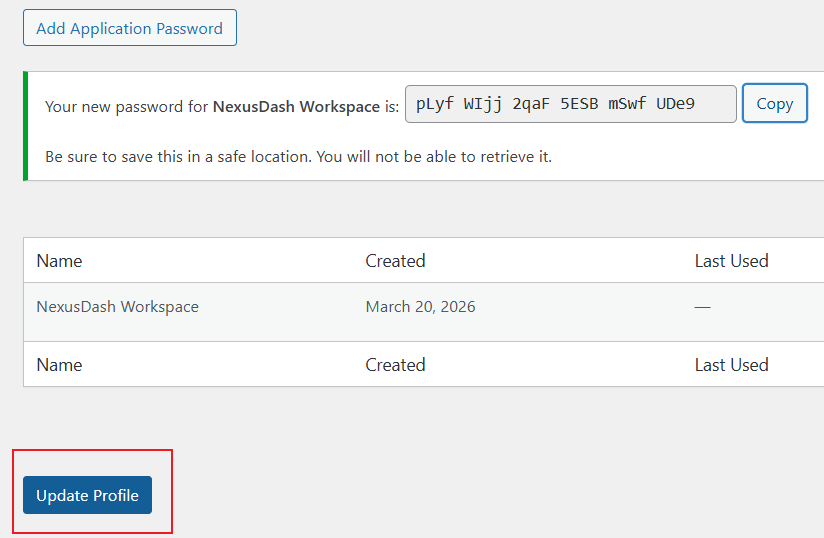This screenshot has width=824, height=538.
Task: Click the March 20, 2026 created date
Action: [x=420, y=307]
